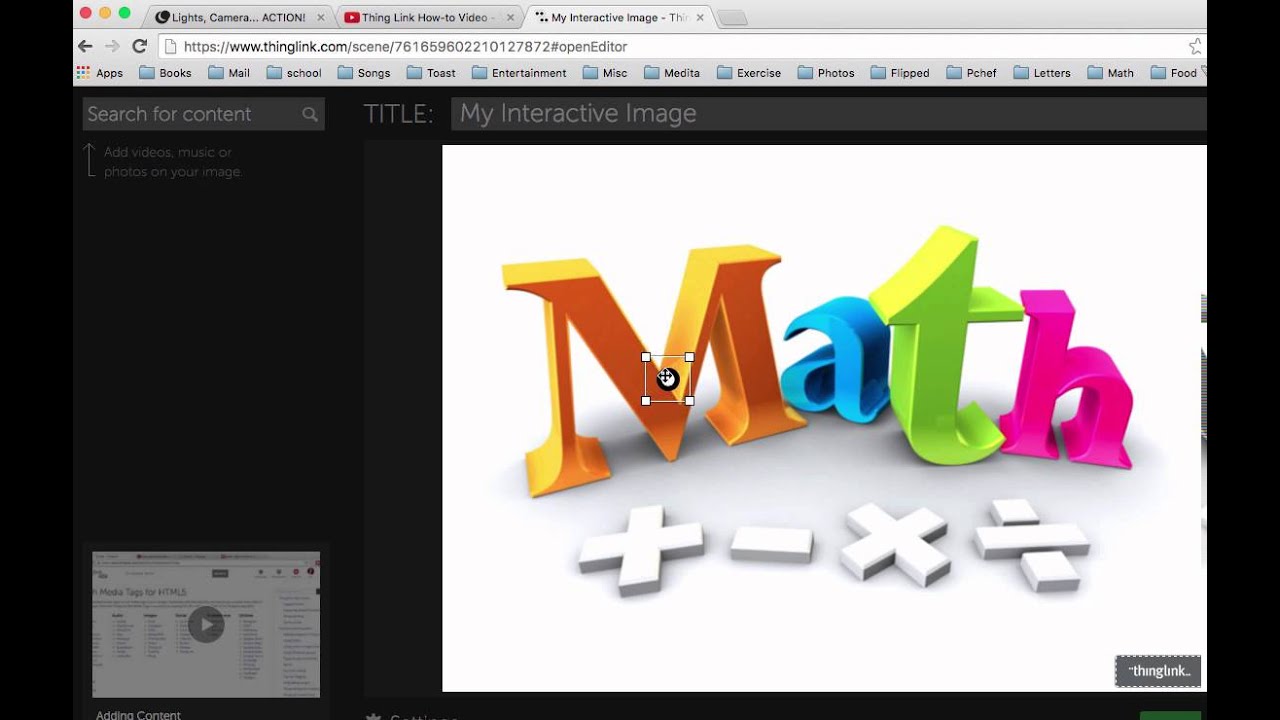
Task: Click the browser forward arrow
Action: pyautogui.click(x=112, y=46)
